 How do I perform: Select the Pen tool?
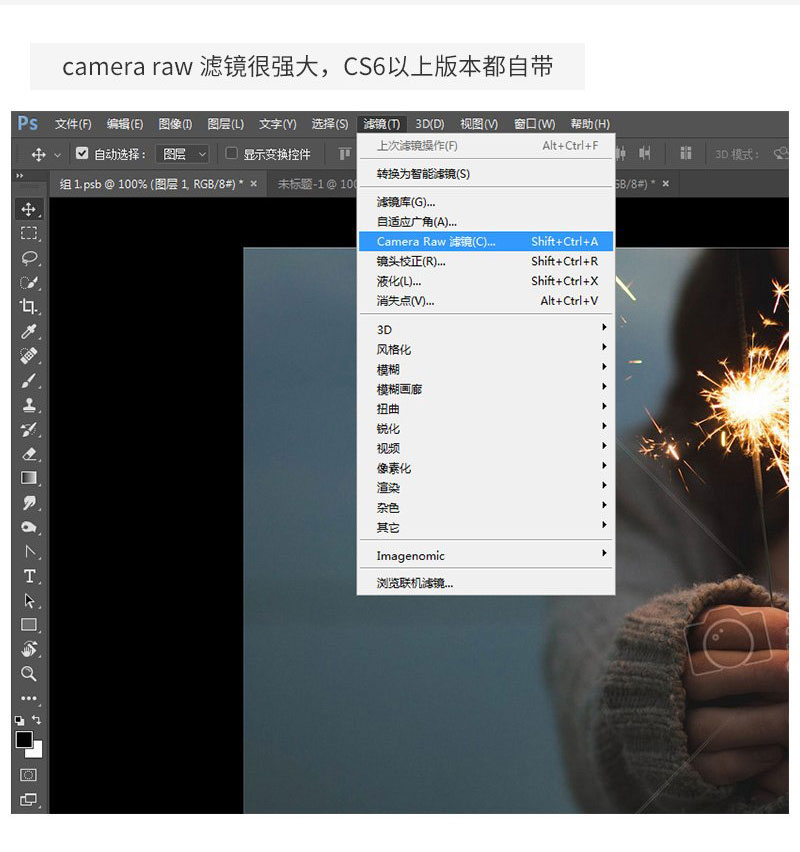pos(29,552)
